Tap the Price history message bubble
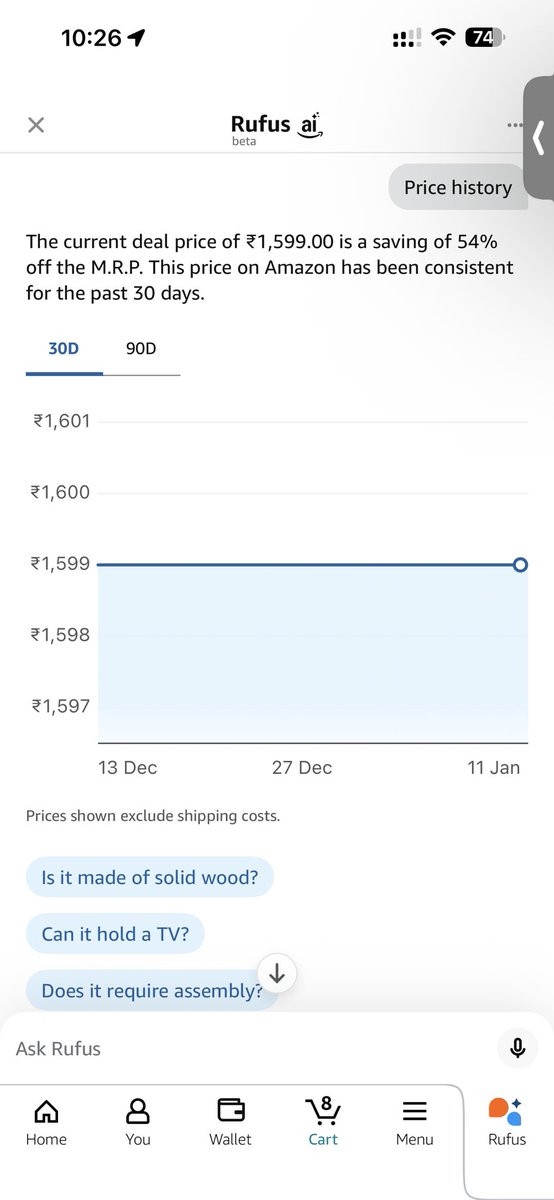 457,187
